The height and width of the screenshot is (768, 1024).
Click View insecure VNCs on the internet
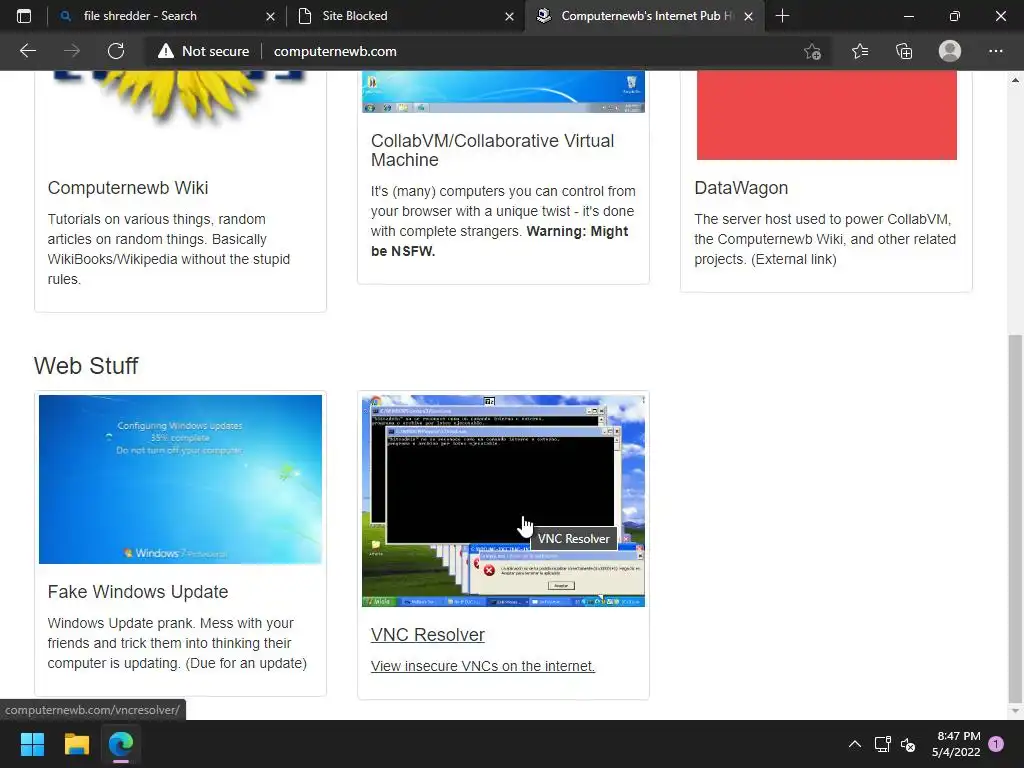coord(483,666)
